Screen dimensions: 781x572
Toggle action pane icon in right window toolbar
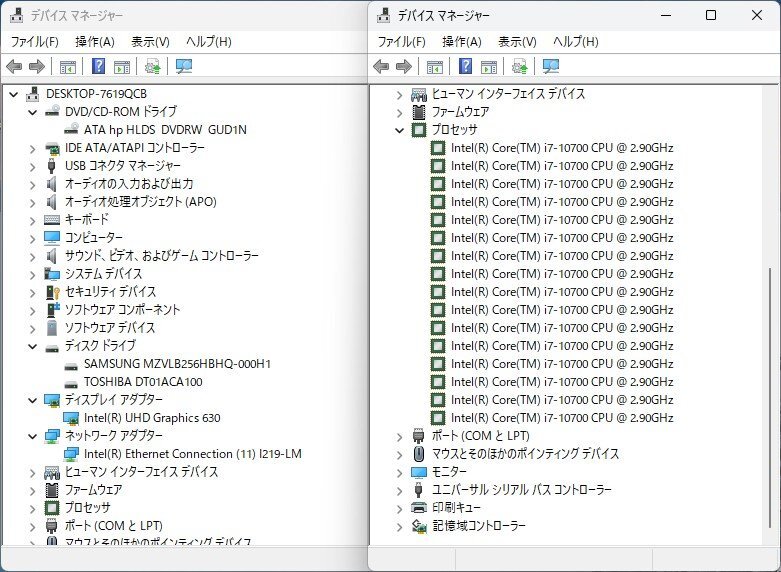tap(489, 67)
